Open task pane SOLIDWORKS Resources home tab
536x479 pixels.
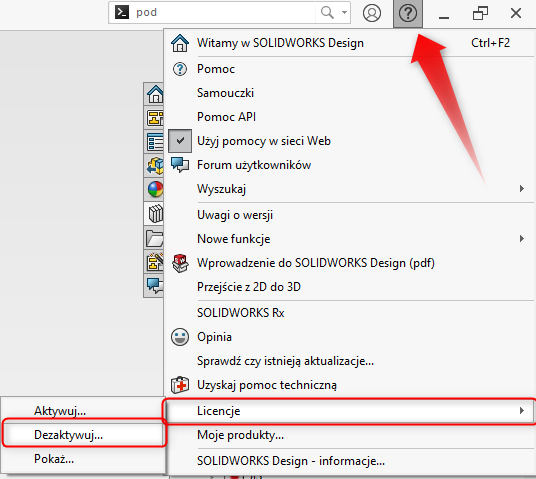(154, 94)
